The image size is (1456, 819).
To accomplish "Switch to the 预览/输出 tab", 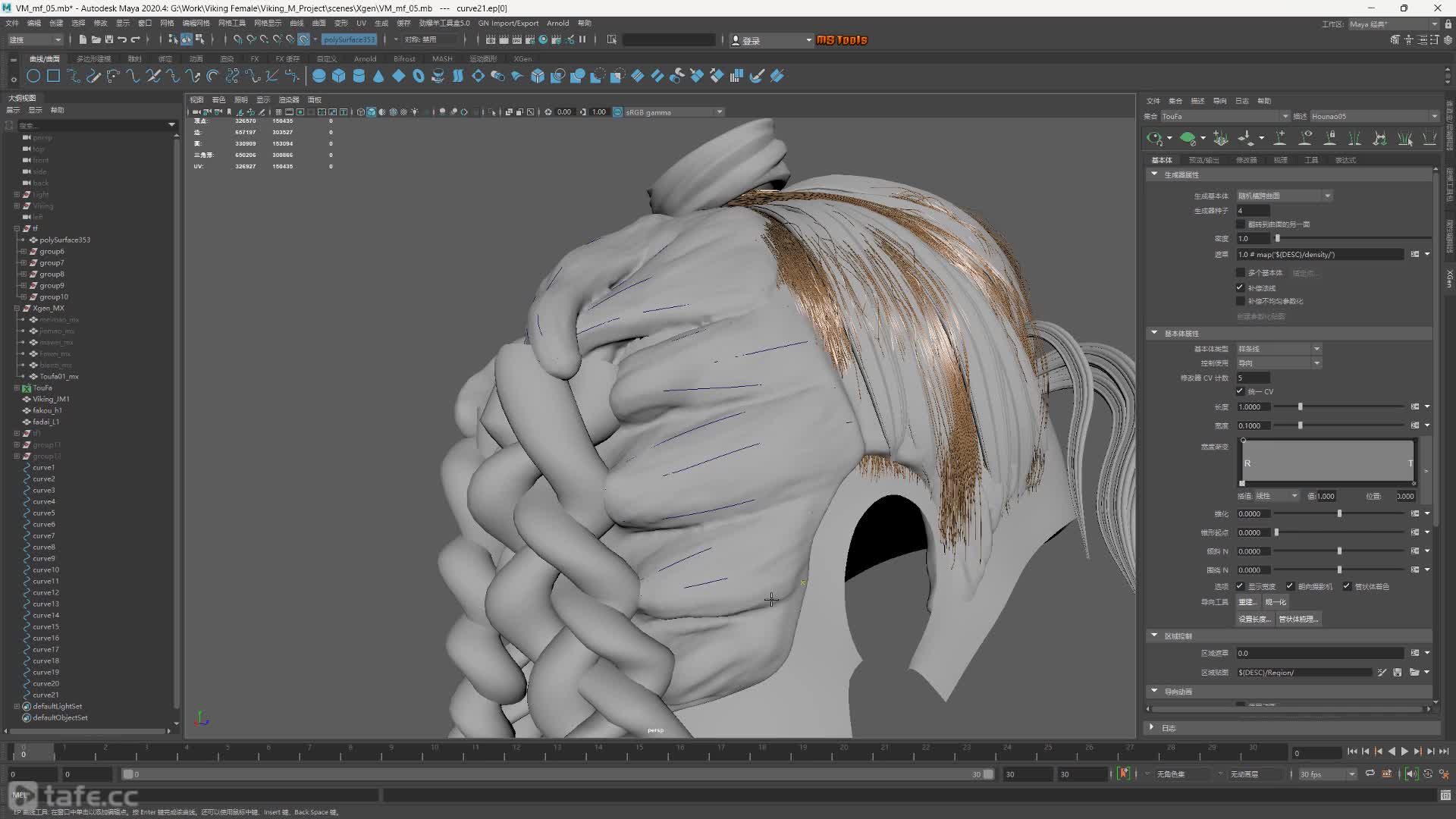I will [x=1204, y=160].
